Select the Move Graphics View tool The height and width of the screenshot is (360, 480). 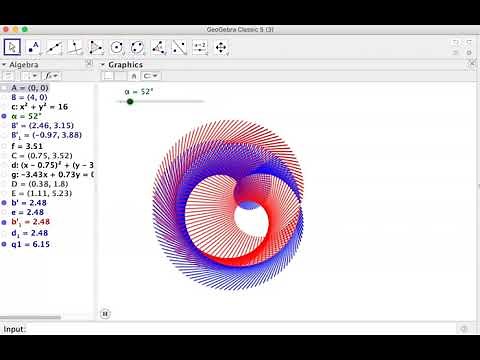[x=221, y=47]
